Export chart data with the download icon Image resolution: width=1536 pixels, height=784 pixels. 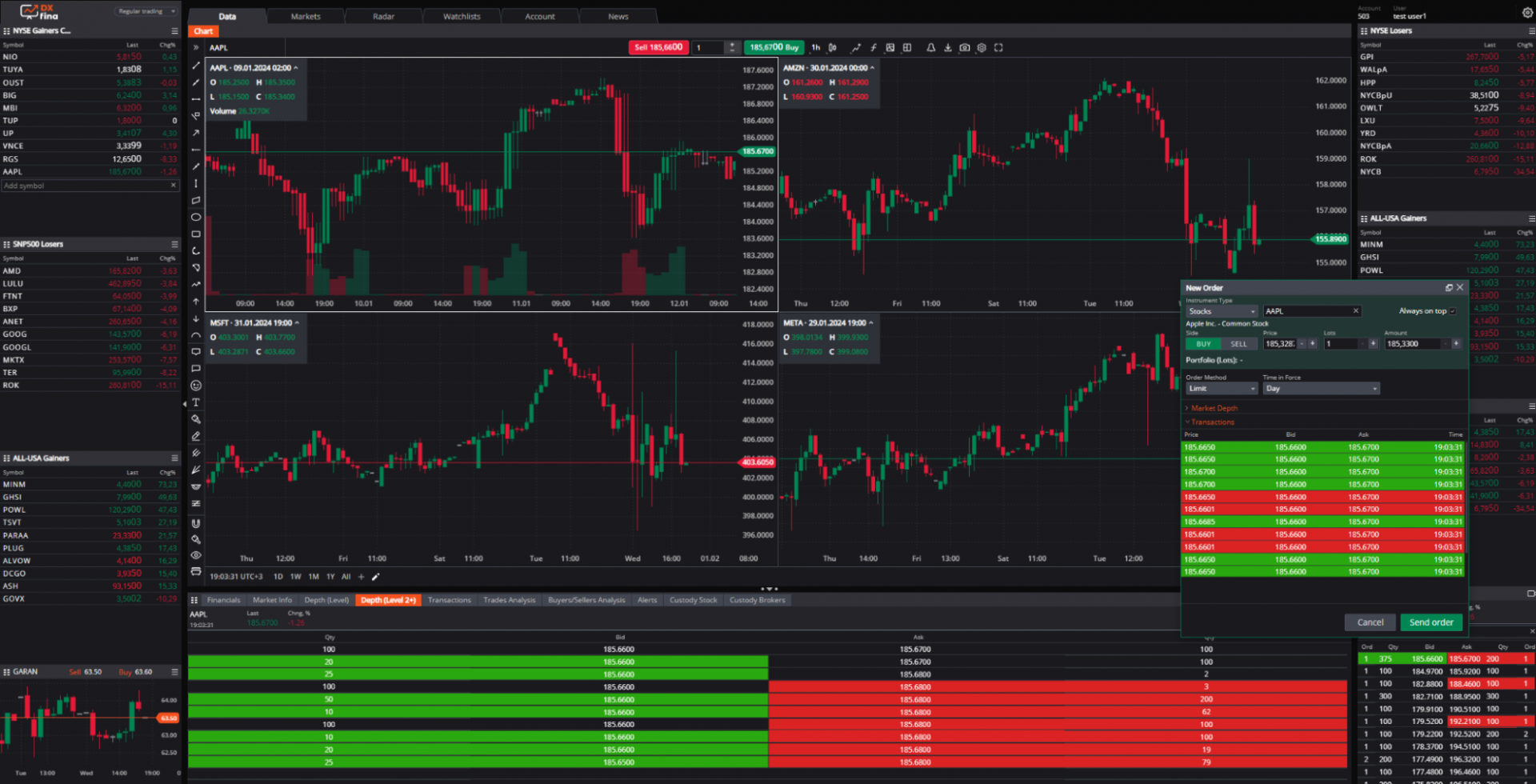[948, 48]
